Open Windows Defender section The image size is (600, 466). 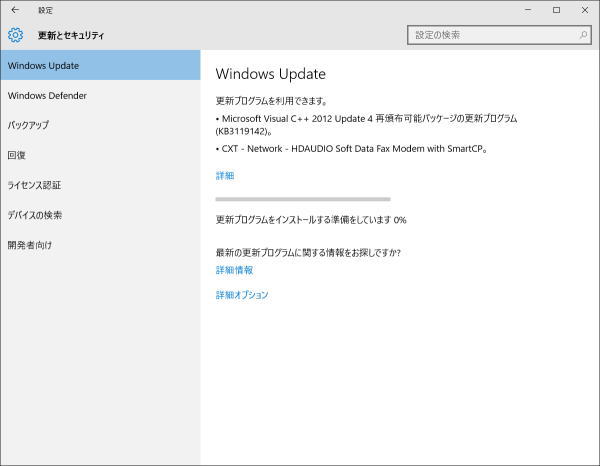(x=100, y=95)
